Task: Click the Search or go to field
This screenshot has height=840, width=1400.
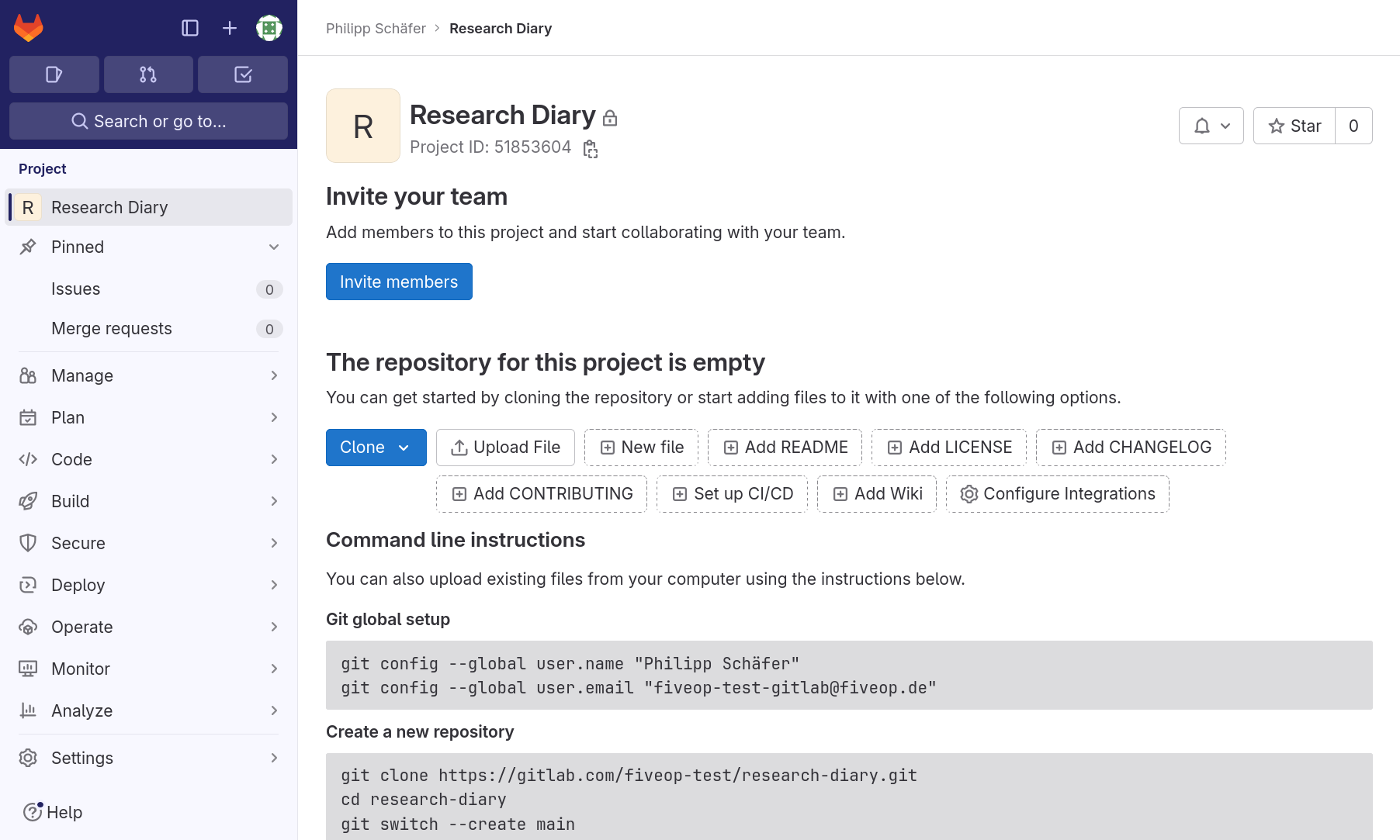Action: (148, 121)
